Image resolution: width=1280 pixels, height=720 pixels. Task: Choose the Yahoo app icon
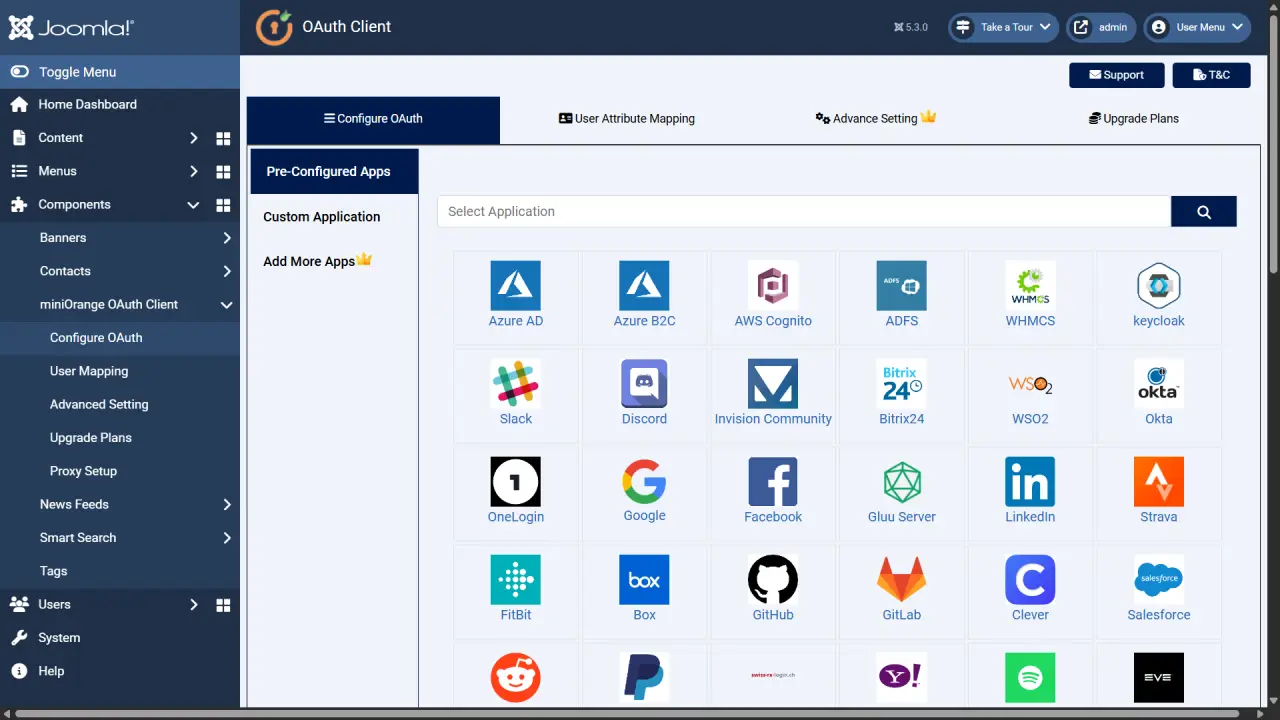point(901,678)
